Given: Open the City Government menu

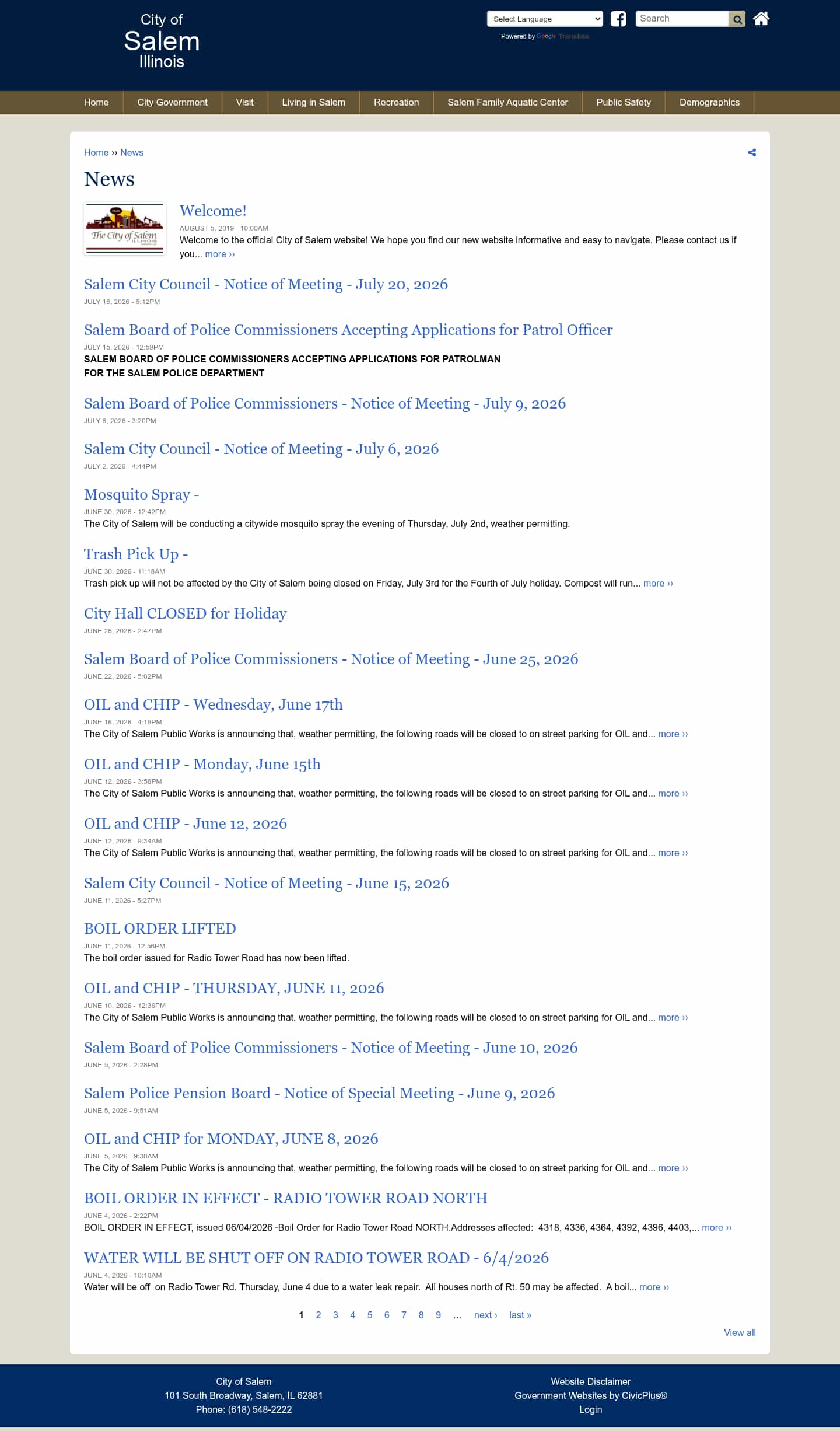Looking at the screenshot, I should point(172,102).
